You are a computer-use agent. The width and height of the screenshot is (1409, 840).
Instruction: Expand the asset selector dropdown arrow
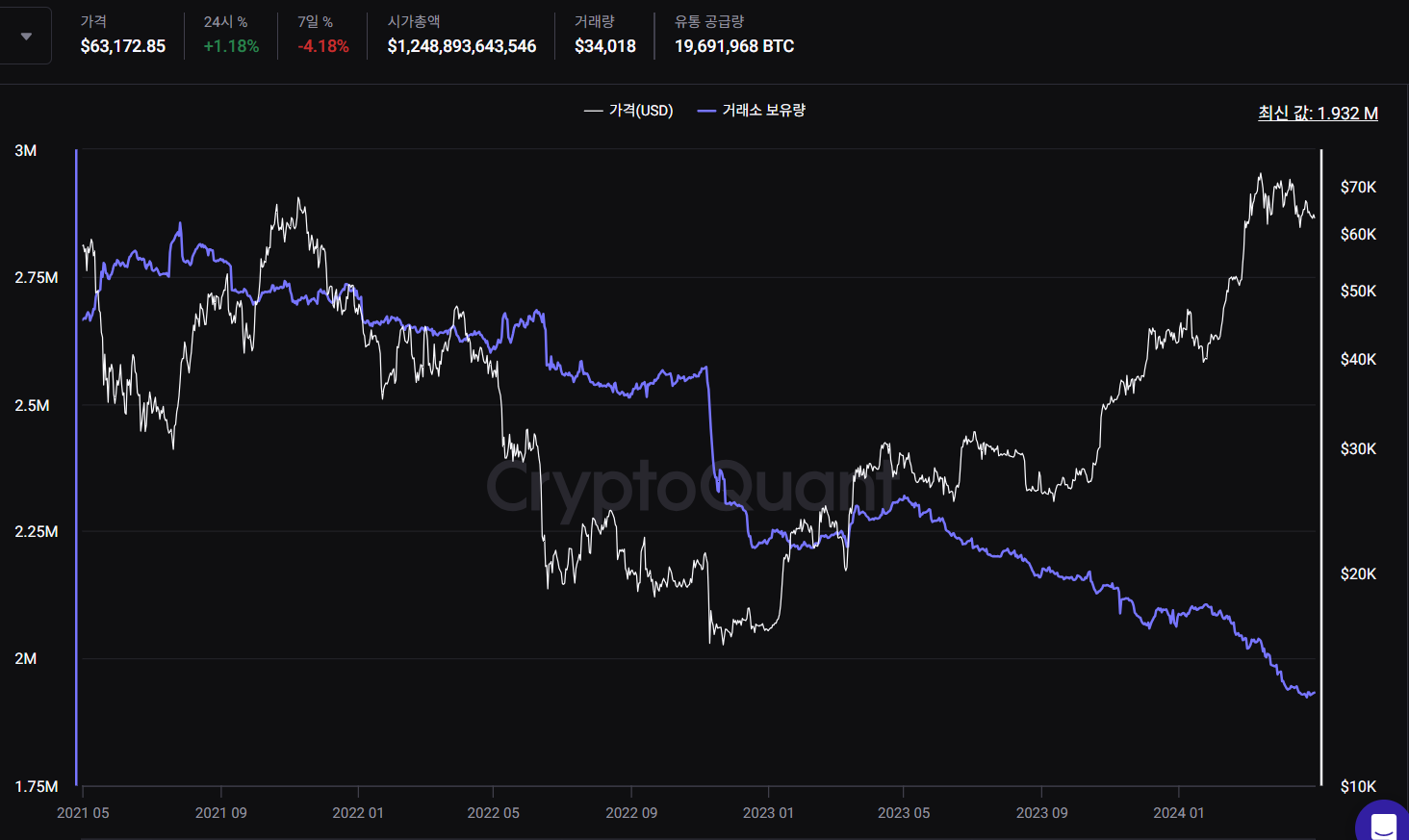[26, 37]
